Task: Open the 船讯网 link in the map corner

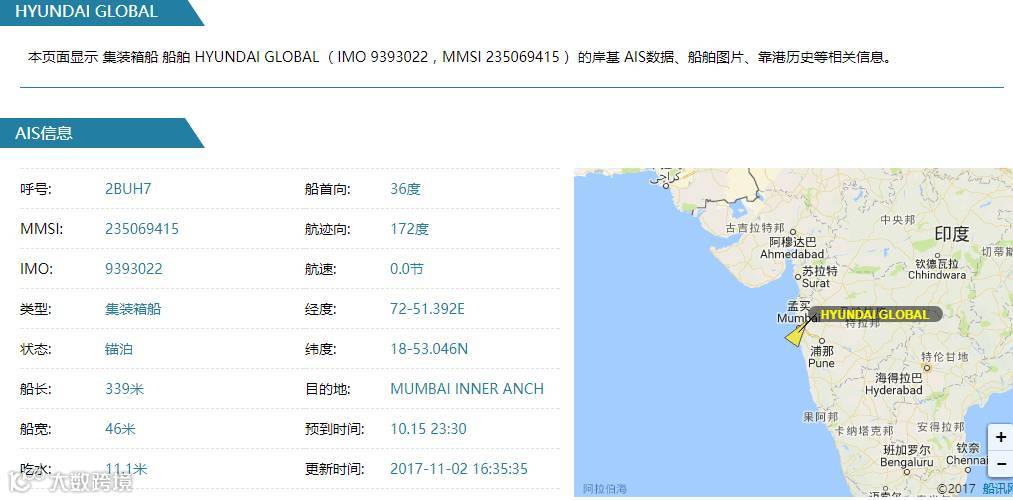Action: (x=997, y=489)
